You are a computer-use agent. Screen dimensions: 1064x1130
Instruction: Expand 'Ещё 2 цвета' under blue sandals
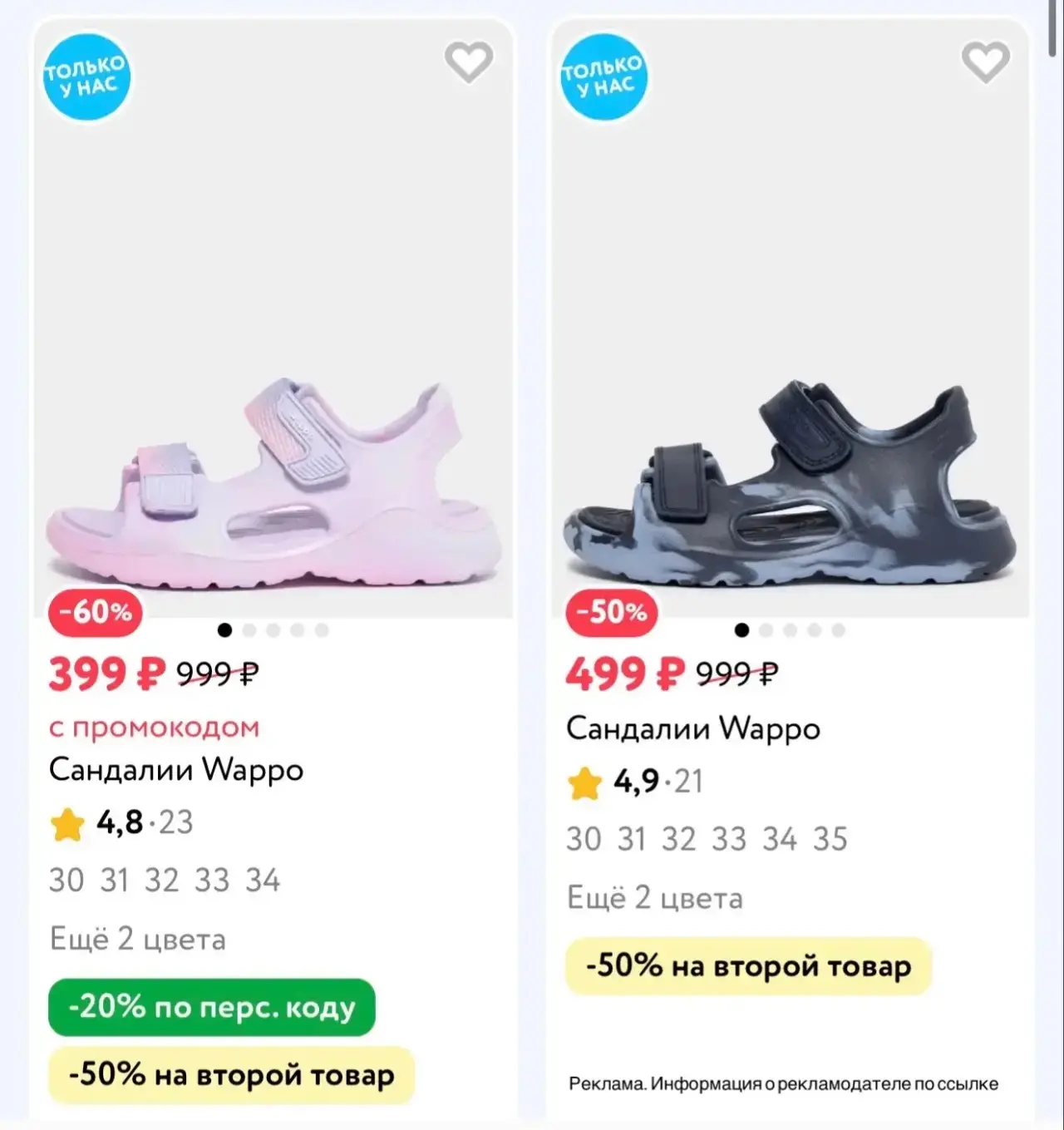(x=655, y=899)
